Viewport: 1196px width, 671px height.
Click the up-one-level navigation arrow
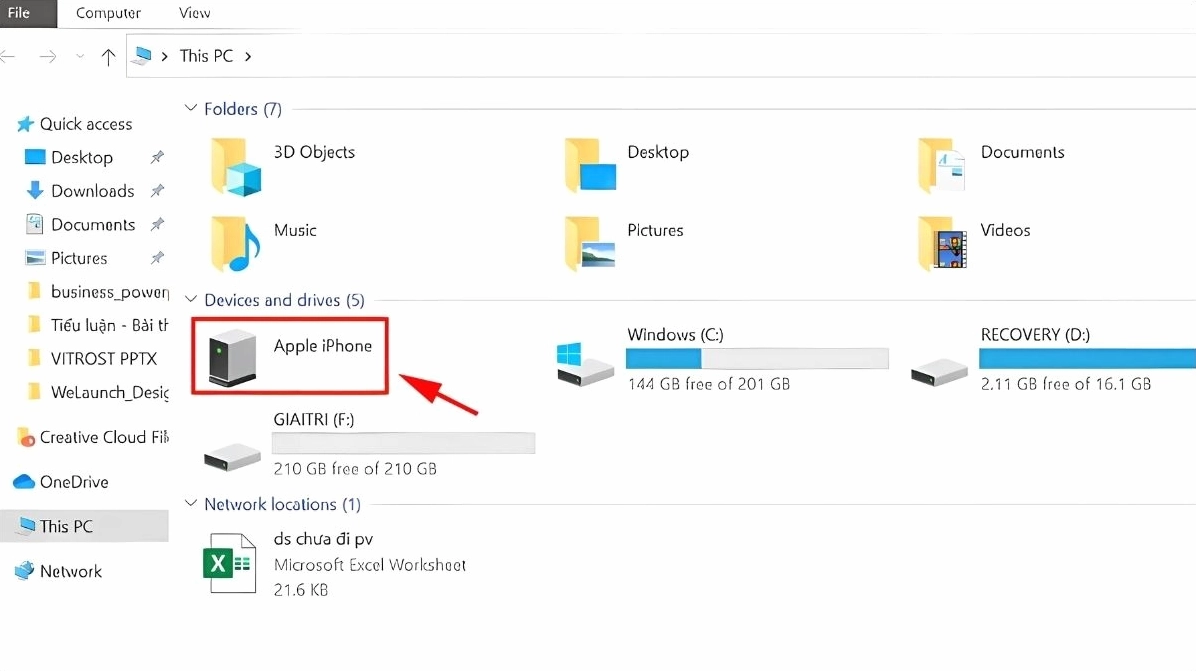coord(108,56)
